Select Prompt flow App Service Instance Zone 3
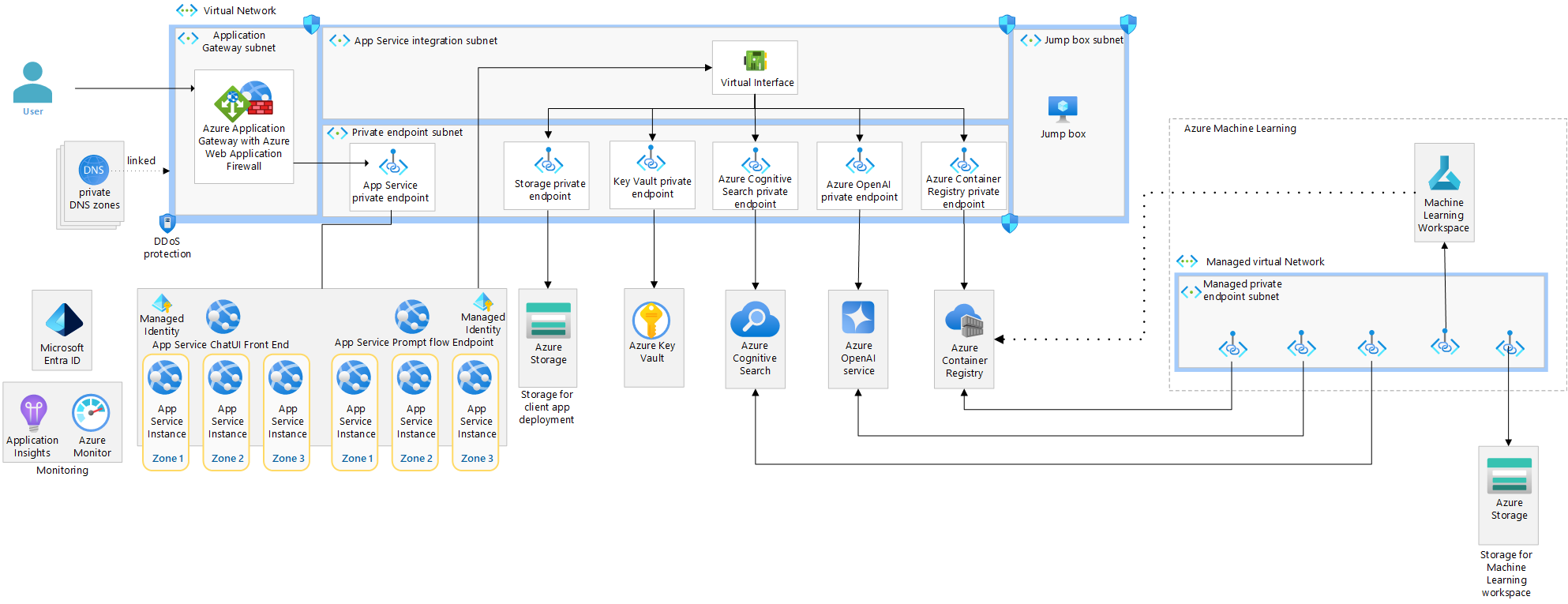This screenshot has width=1568, height=604. point(475,413)
